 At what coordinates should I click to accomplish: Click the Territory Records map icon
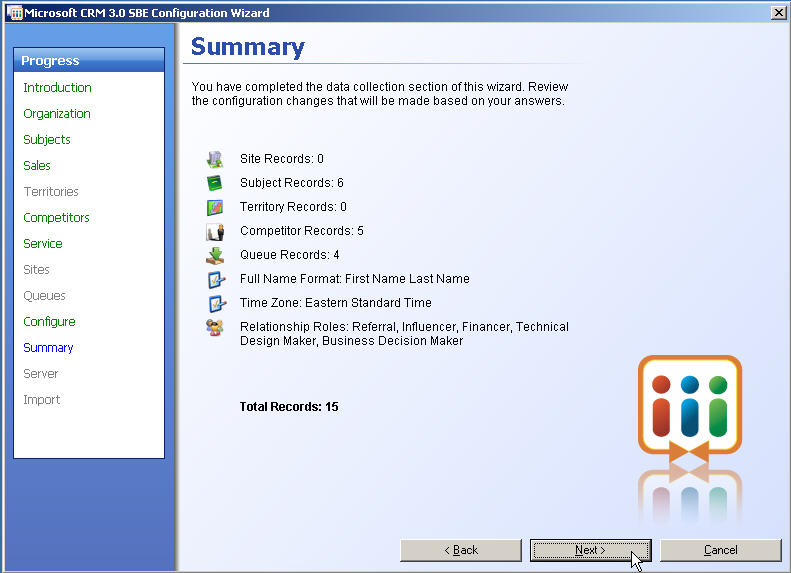click(215, 207)
